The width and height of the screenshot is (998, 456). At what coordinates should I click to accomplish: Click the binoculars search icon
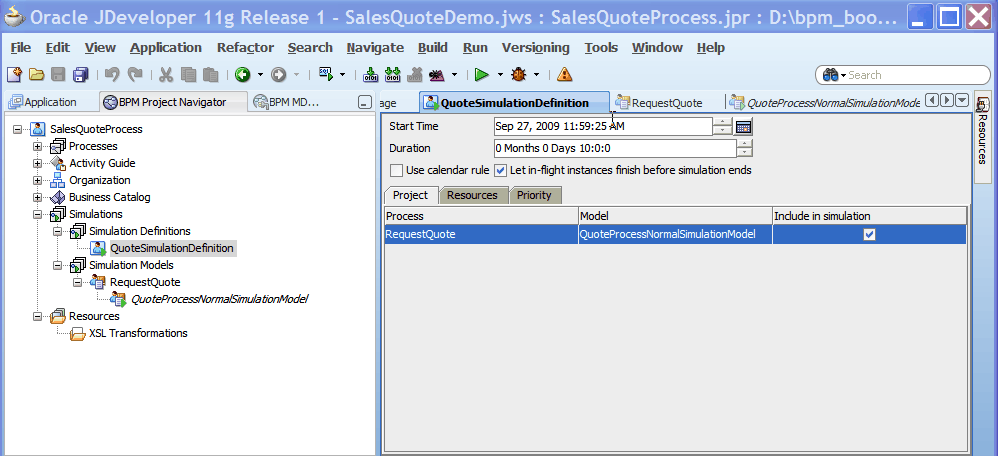[830, 75]
